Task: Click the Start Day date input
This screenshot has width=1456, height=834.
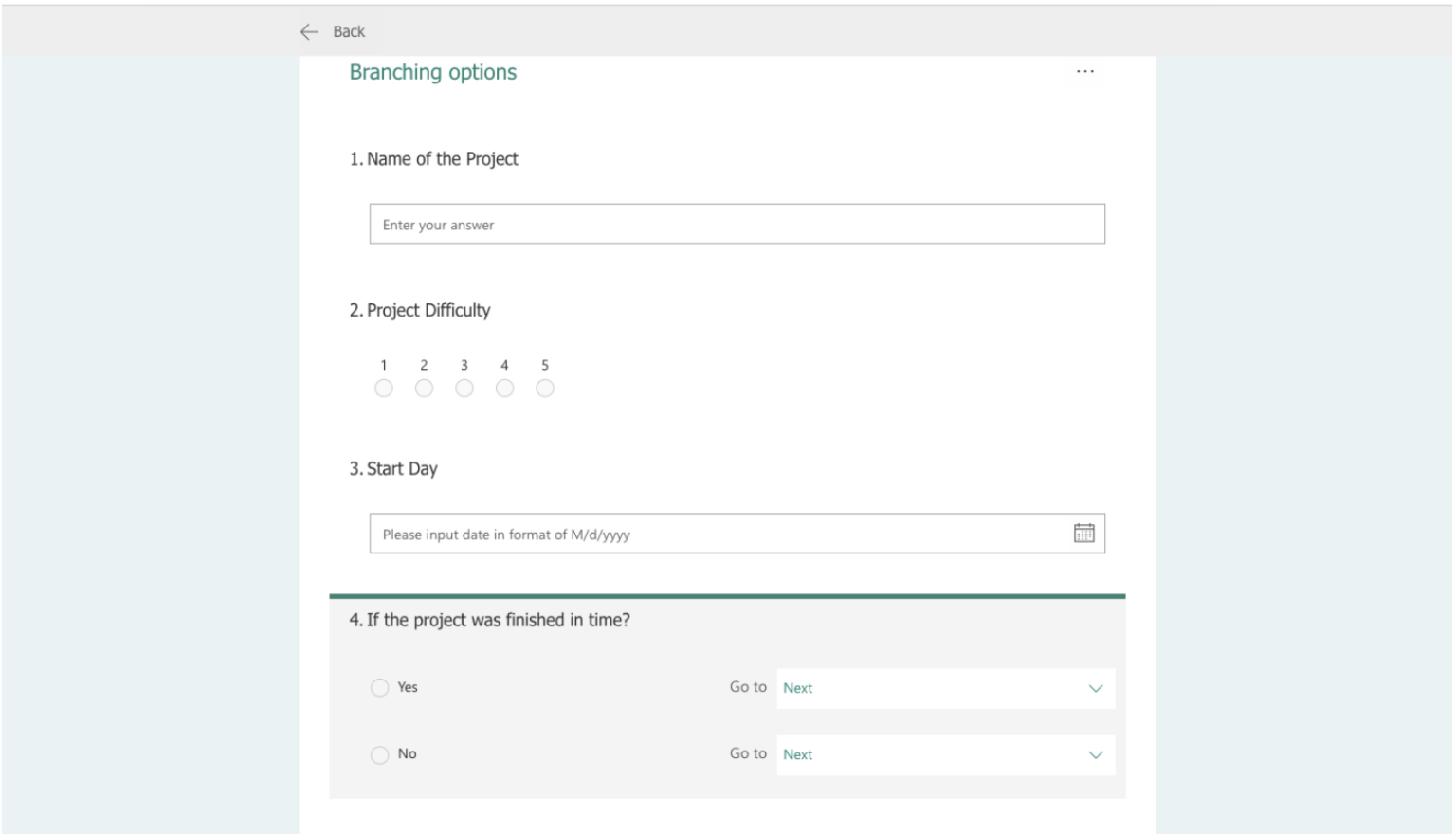Action: [664, 533]
